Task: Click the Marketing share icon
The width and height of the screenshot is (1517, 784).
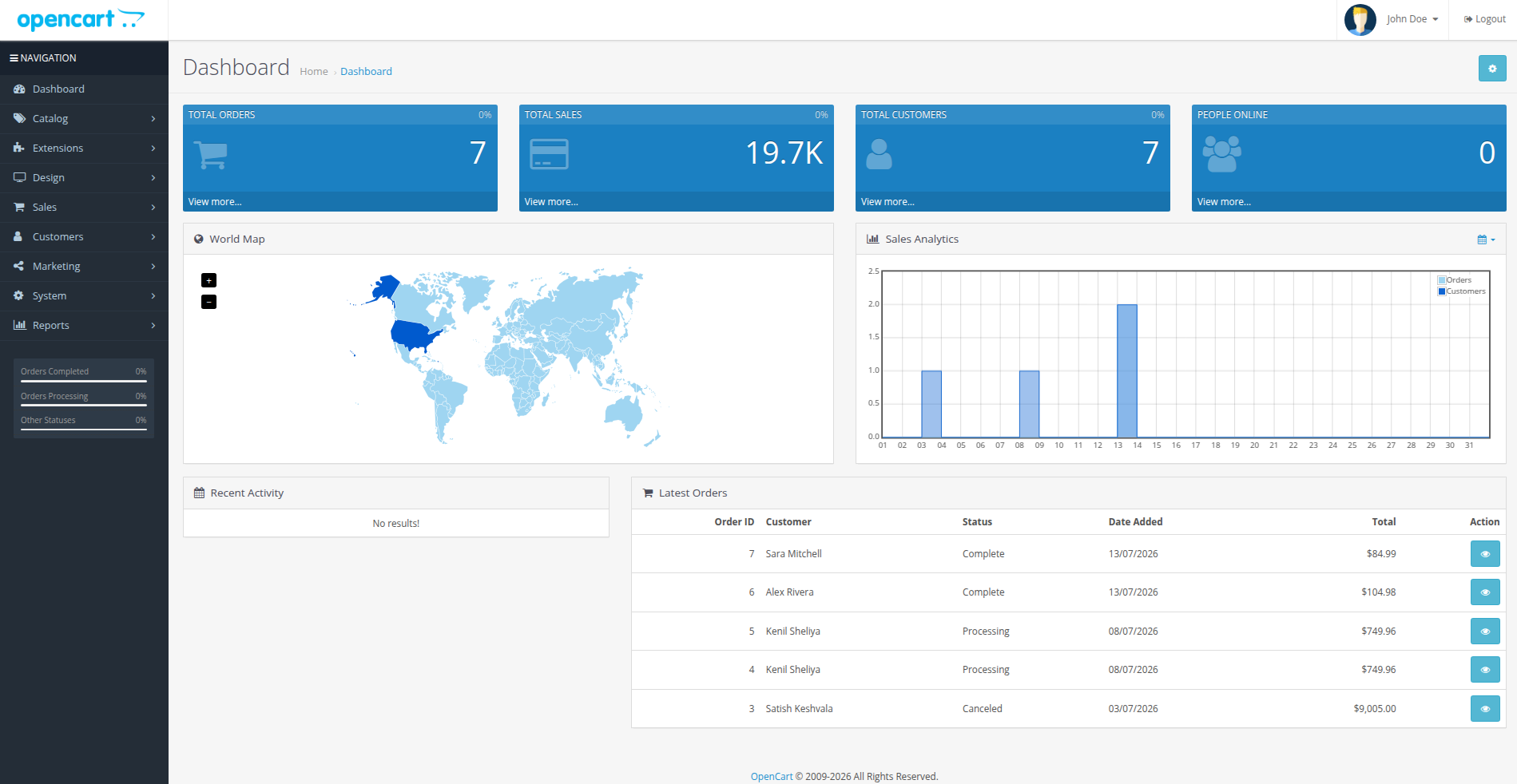Action: (x=18, y=266)
